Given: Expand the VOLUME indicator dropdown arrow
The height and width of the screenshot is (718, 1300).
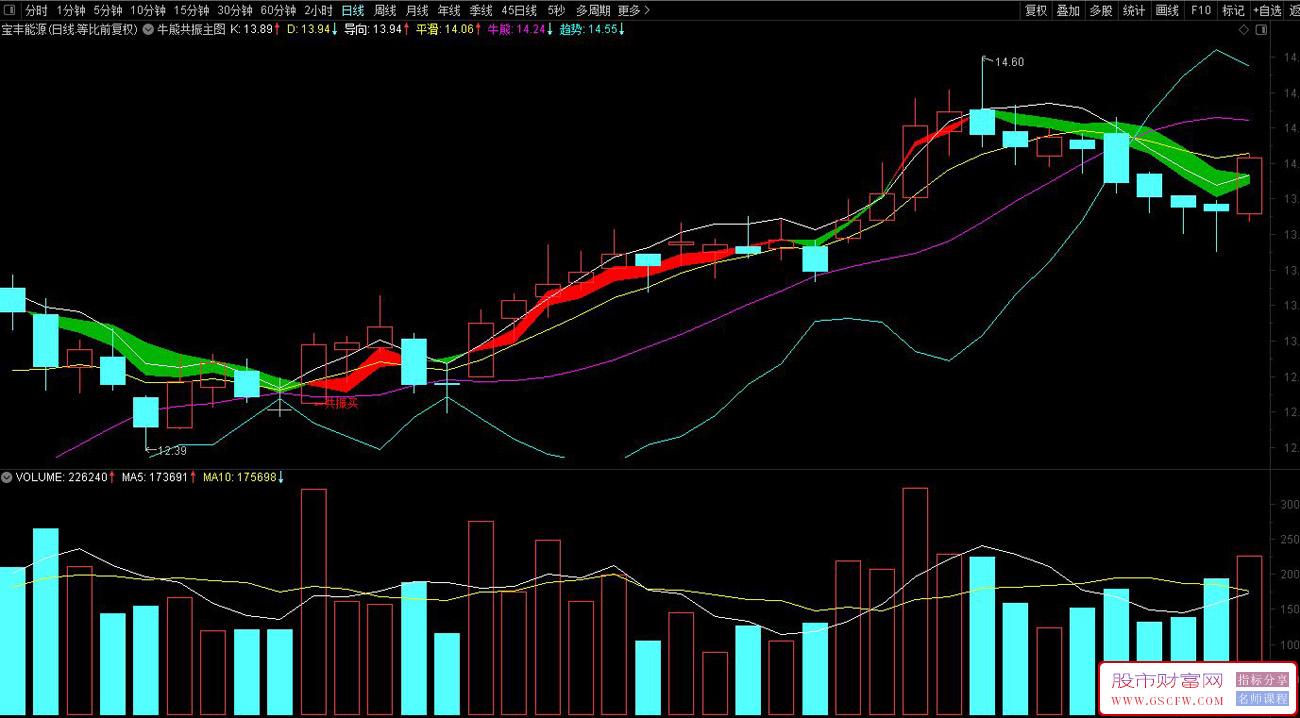Looking at the screenshot, I should (7, 477).
